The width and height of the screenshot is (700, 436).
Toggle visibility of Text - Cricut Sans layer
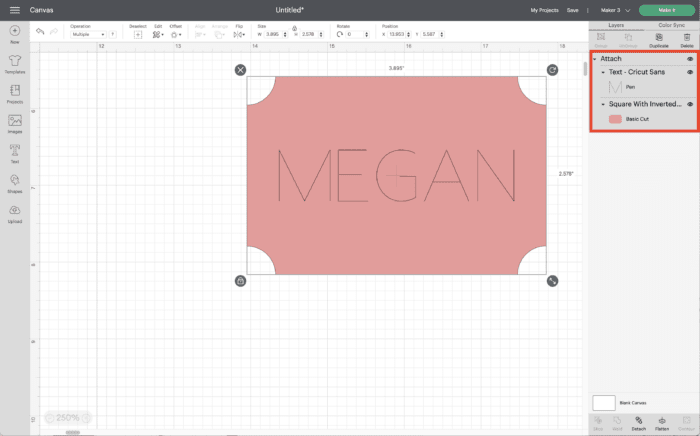[x=690, y=73]
